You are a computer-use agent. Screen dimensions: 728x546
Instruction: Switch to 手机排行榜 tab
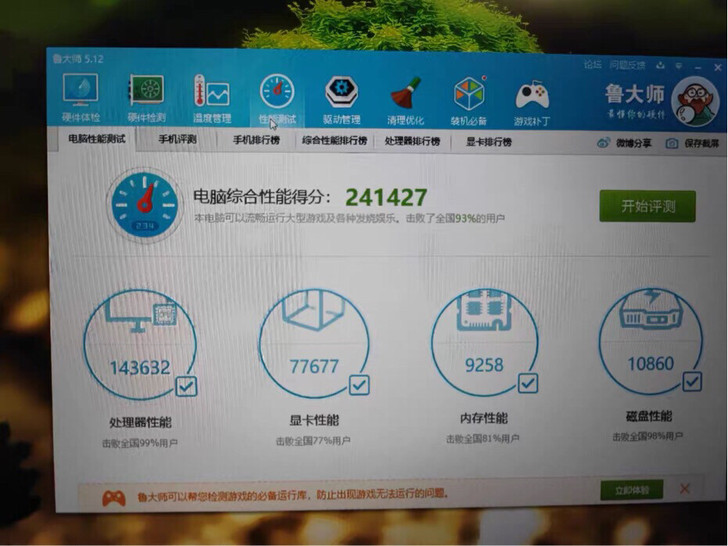[256, 140]
